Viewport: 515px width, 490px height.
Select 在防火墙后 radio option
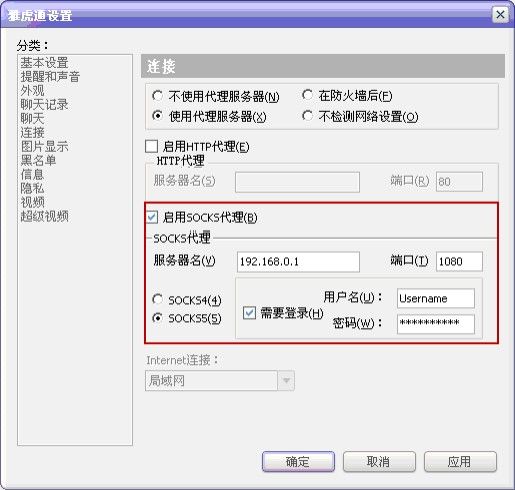click(307, 95)
